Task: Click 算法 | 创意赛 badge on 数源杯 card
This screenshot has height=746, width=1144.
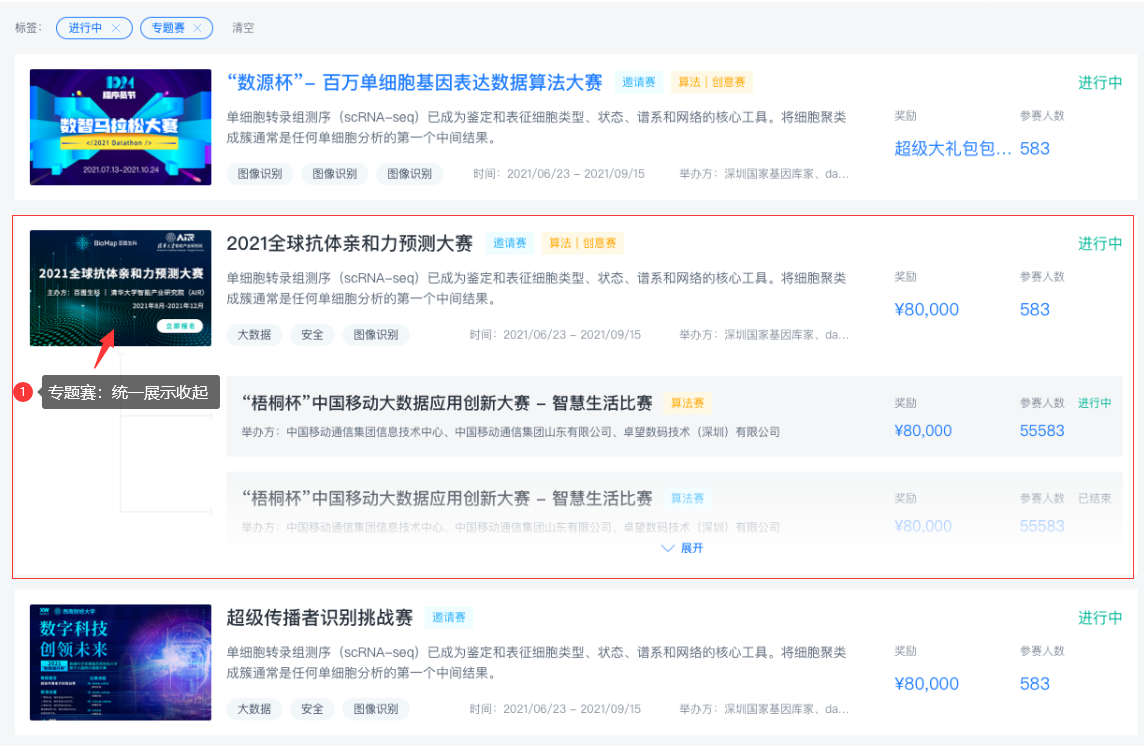Action: [x=711, y=82]
